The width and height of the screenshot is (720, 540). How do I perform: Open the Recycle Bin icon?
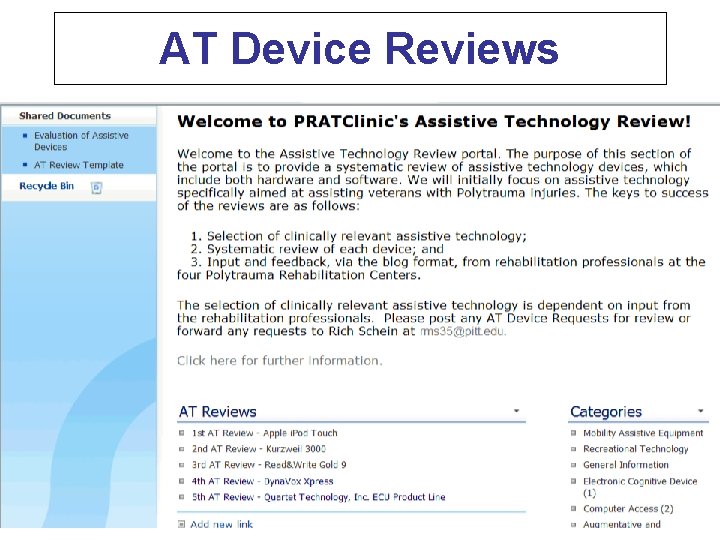(x=96, y=187)
